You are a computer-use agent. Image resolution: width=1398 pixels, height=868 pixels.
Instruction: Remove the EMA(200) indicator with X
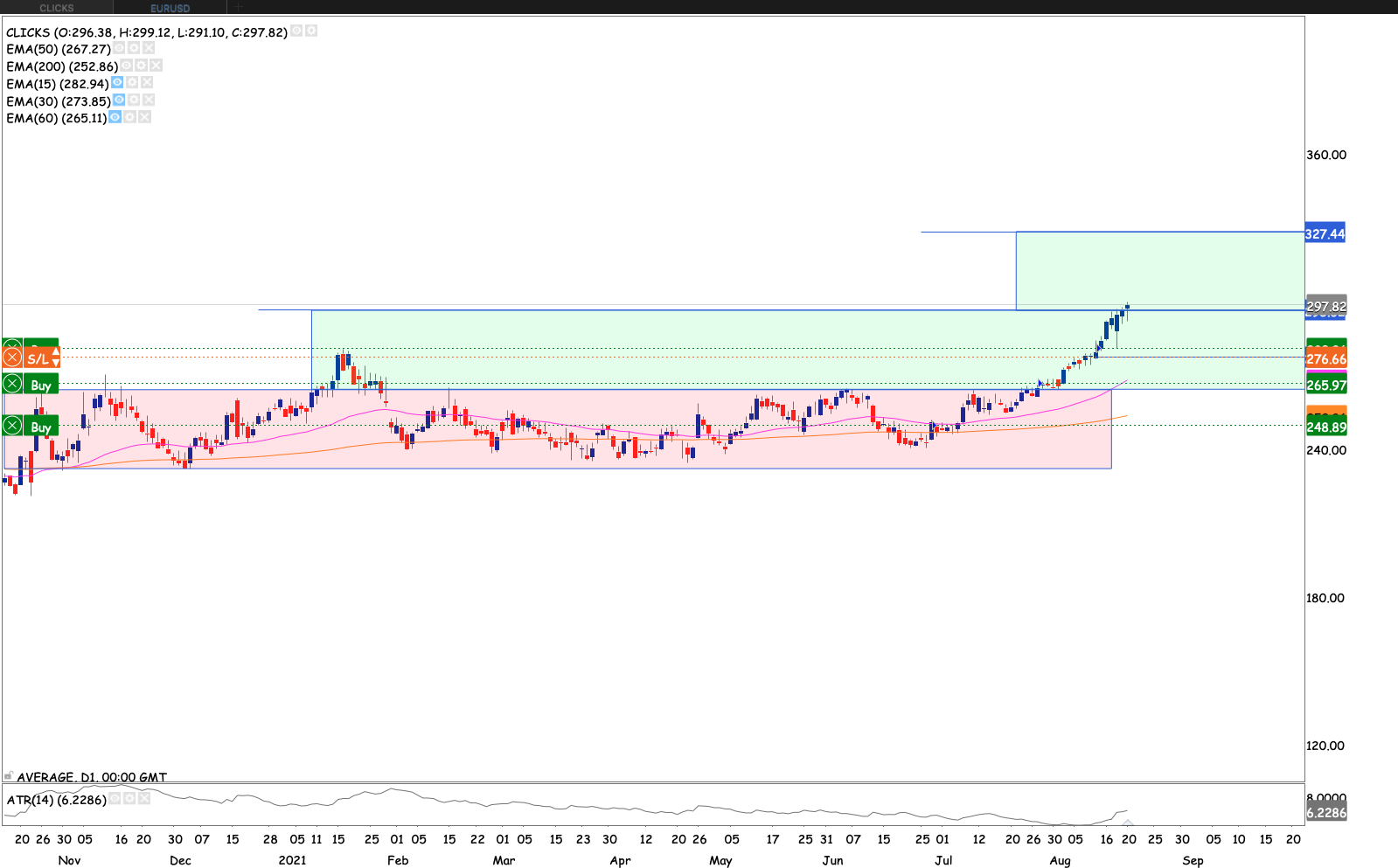coord(156,66)
